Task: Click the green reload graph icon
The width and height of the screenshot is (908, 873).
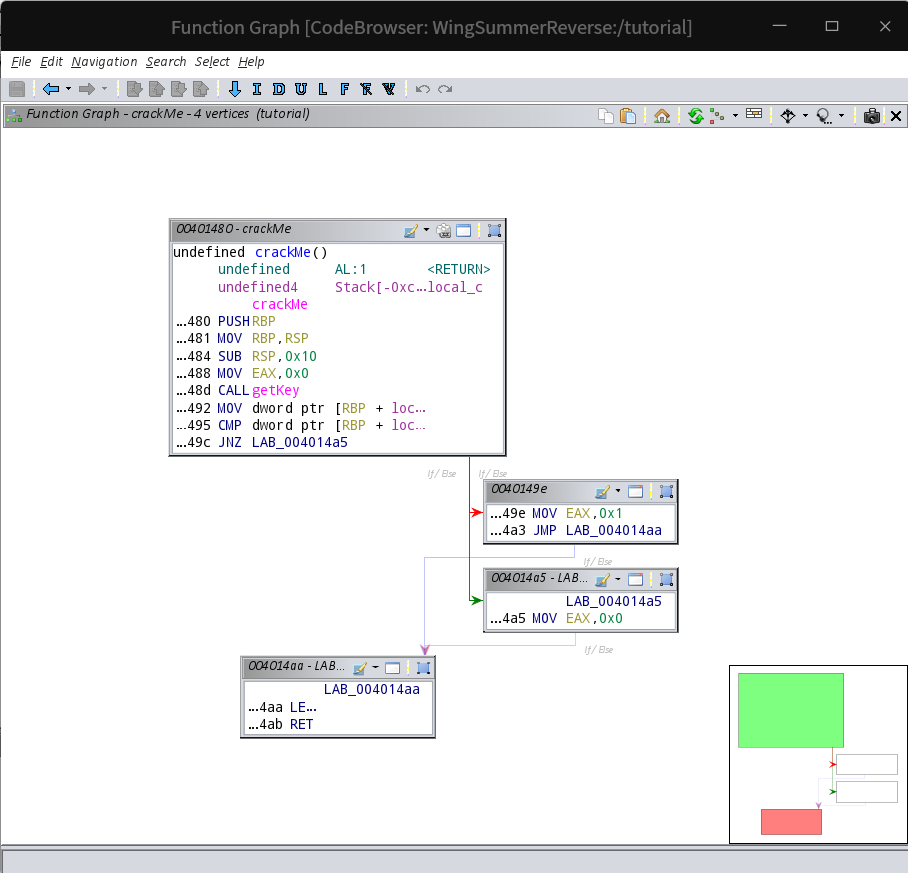Action: click(x=695, y=116)
